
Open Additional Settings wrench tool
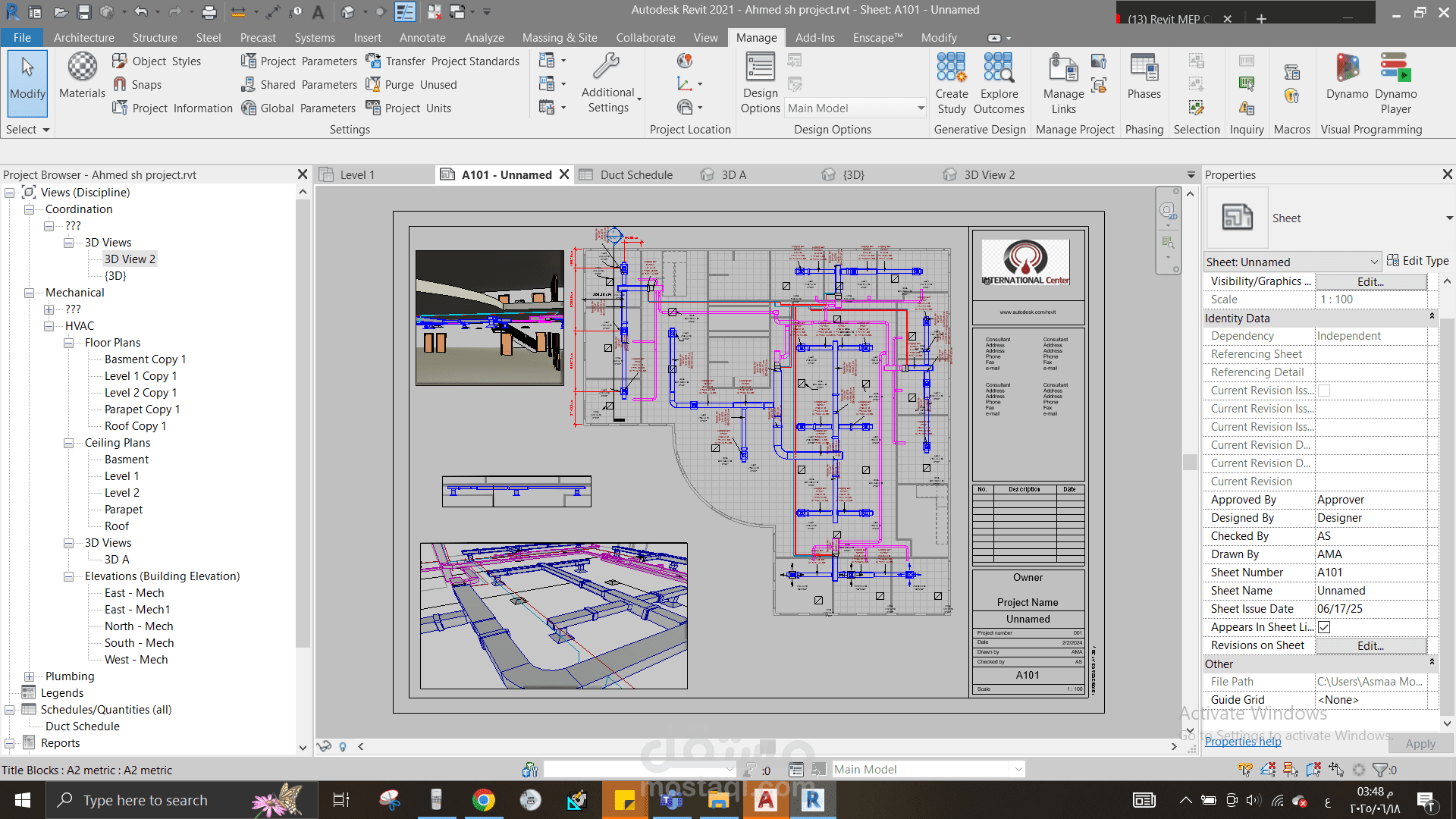tap(608, 83)
